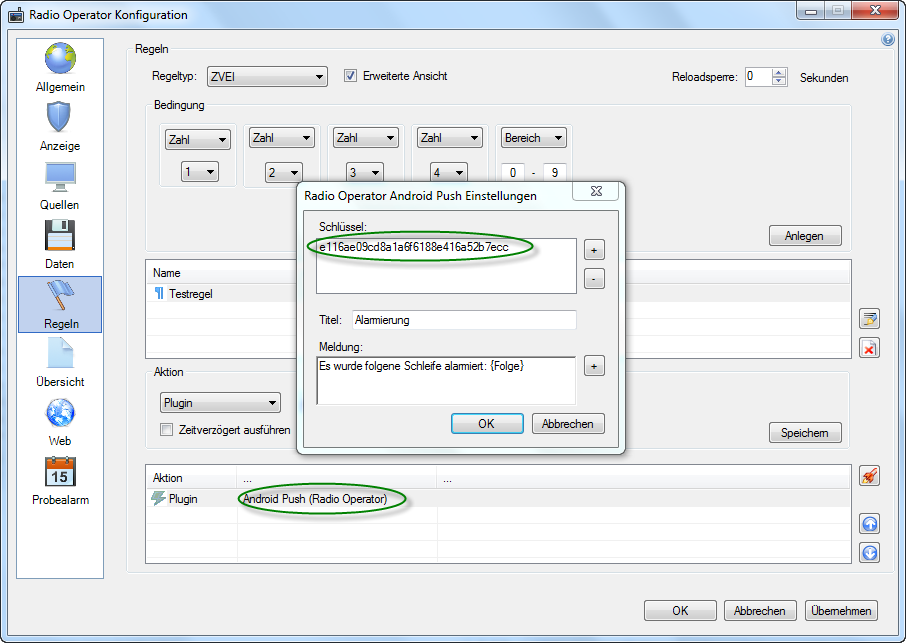Close the Android Push Einstellungen dialog
Image resolution: width=906 pixels, height=643 pixels.
[x=596, y=191]
